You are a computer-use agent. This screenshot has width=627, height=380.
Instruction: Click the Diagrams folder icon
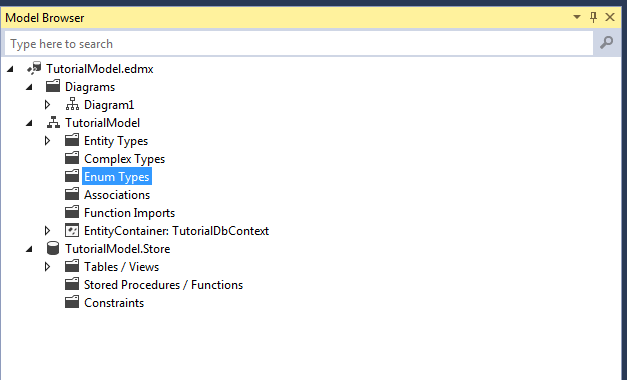(x=53, y=86)
